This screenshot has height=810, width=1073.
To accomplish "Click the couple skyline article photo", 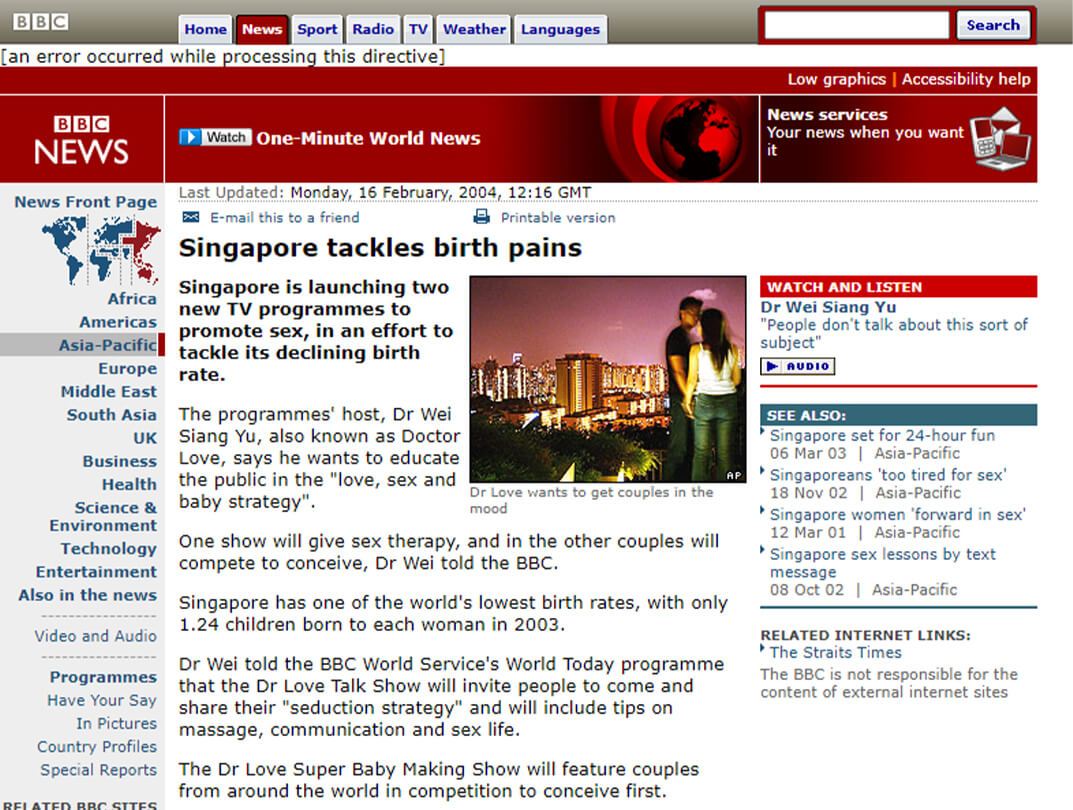I will [x=608, y=379].
